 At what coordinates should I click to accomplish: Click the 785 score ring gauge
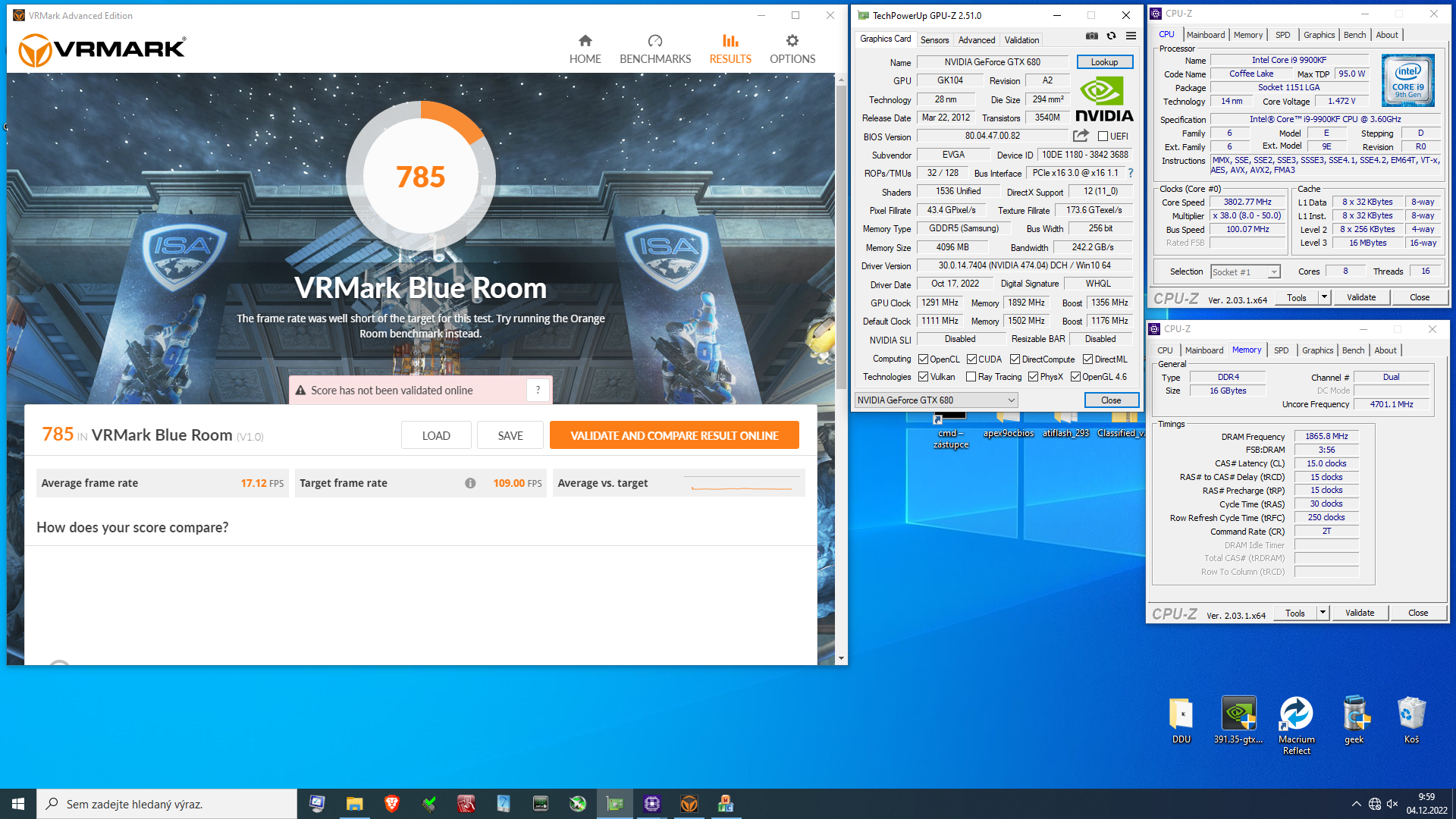pyautogui.click(x=421, y=177)
